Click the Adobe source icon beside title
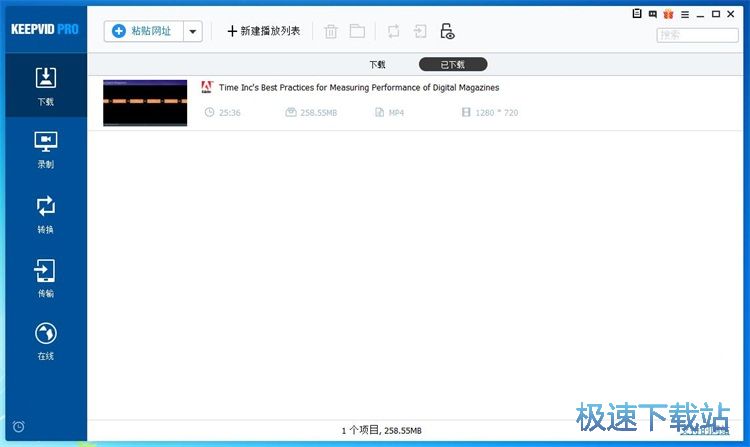Viewport: 750px width, 447px height. point(207,87)
